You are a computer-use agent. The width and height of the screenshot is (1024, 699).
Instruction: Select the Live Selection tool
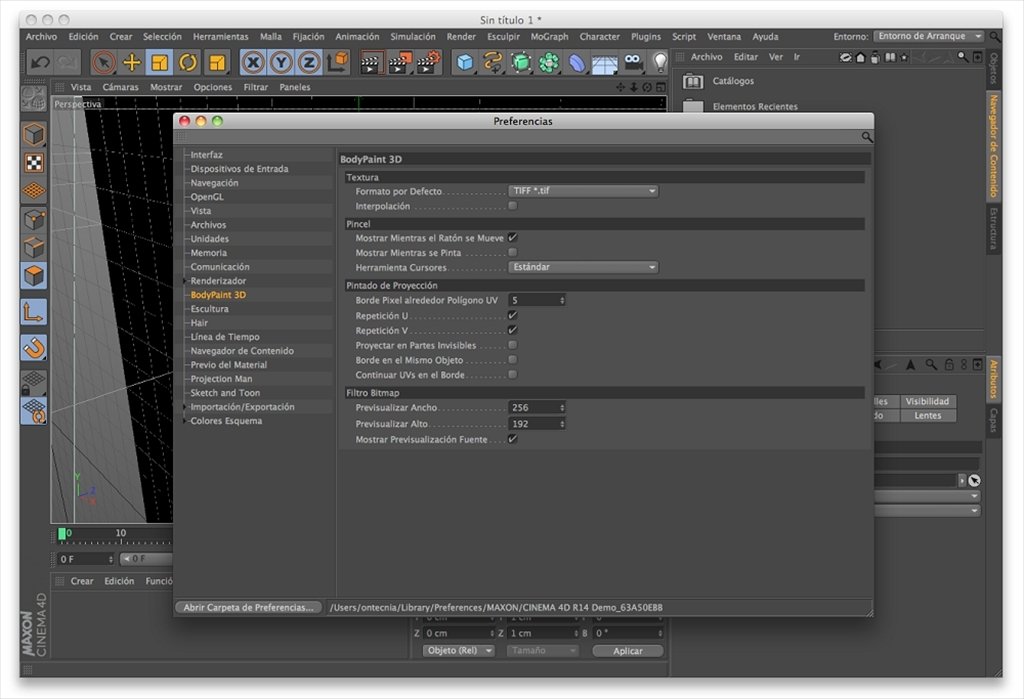coord(103,63)
